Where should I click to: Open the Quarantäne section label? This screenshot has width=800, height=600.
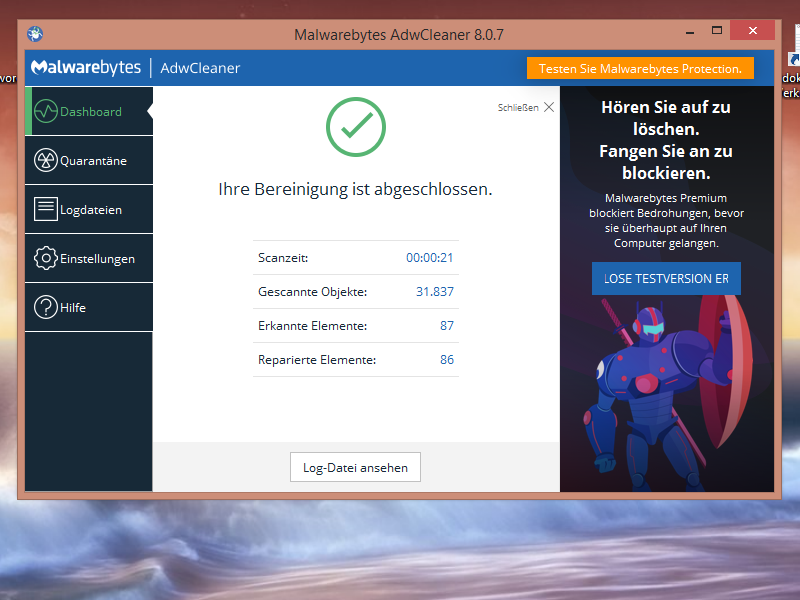[93, 161]
